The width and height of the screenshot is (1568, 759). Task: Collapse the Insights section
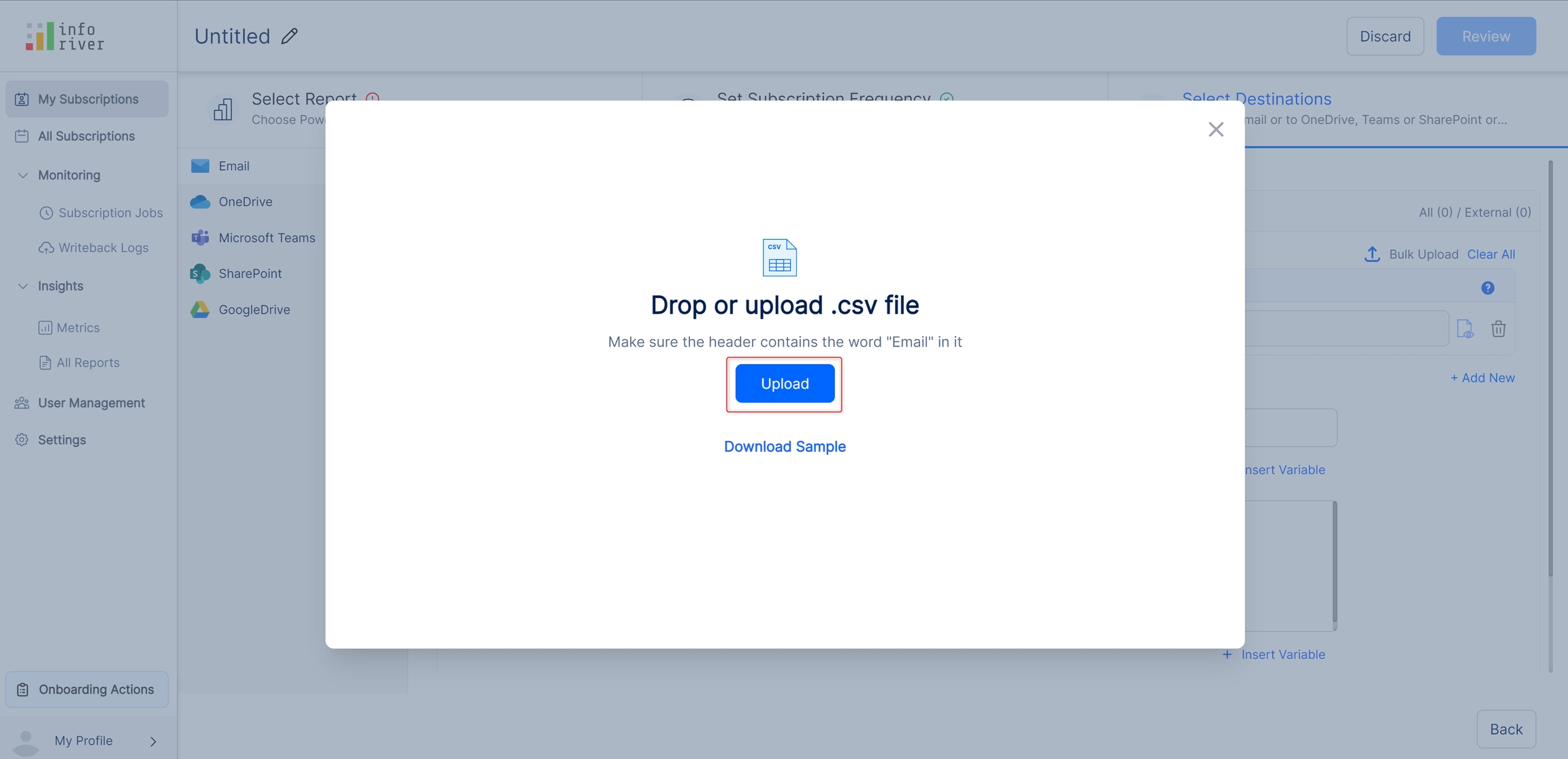22,286
